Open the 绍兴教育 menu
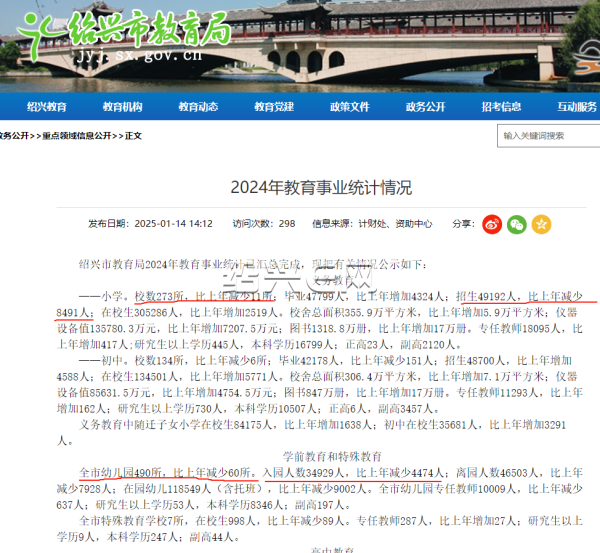Image resolution: width=600 pixels, height=553 pixels. [x=47, y=106]
